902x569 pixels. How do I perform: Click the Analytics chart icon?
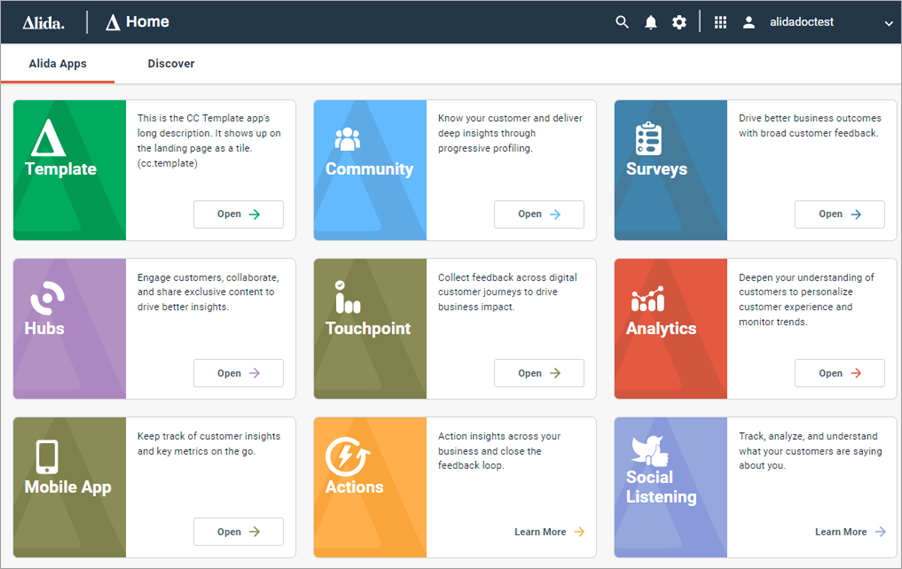(x=648, y=299)
